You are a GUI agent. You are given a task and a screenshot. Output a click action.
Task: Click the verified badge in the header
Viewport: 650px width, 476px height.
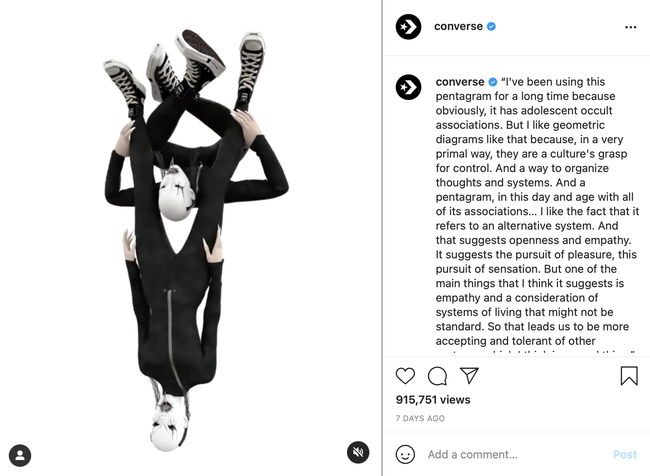point(491,27)
